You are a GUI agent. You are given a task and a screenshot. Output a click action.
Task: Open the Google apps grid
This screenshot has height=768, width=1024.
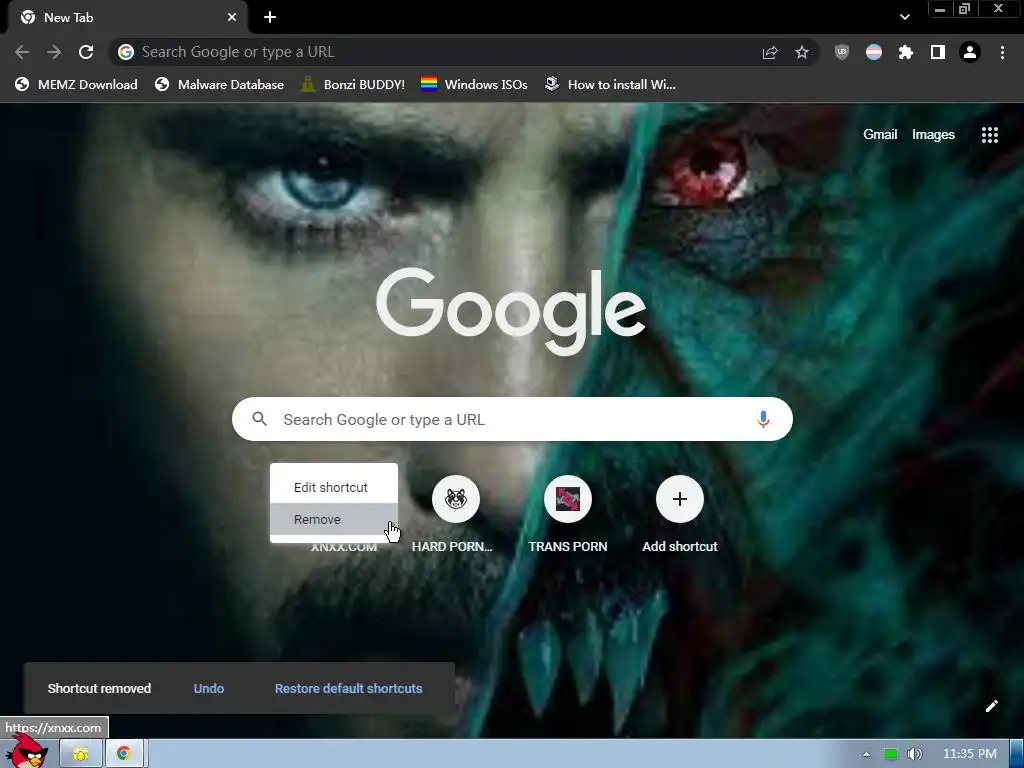[990, 135]
